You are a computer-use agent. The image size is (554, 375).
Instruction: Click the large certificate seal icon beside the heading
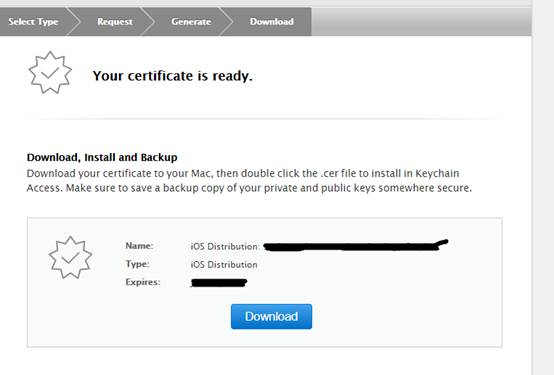[x=50, y=72]
